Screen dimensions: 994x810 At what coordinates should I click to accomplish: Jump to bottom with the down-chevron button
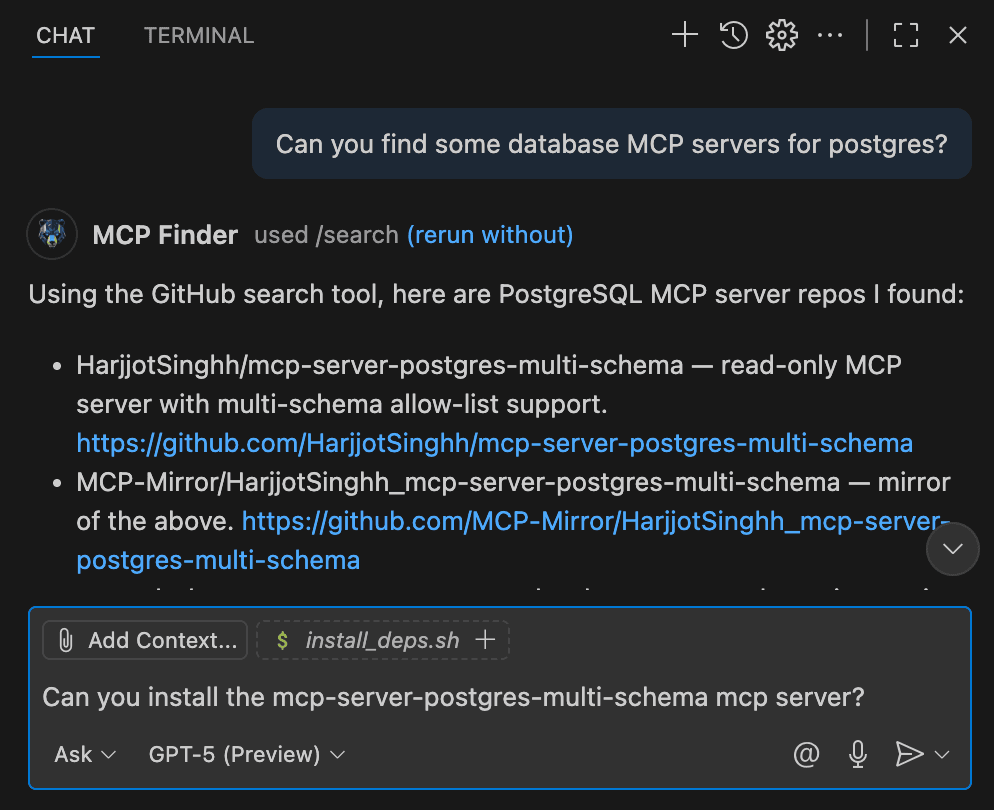(952, 549)
